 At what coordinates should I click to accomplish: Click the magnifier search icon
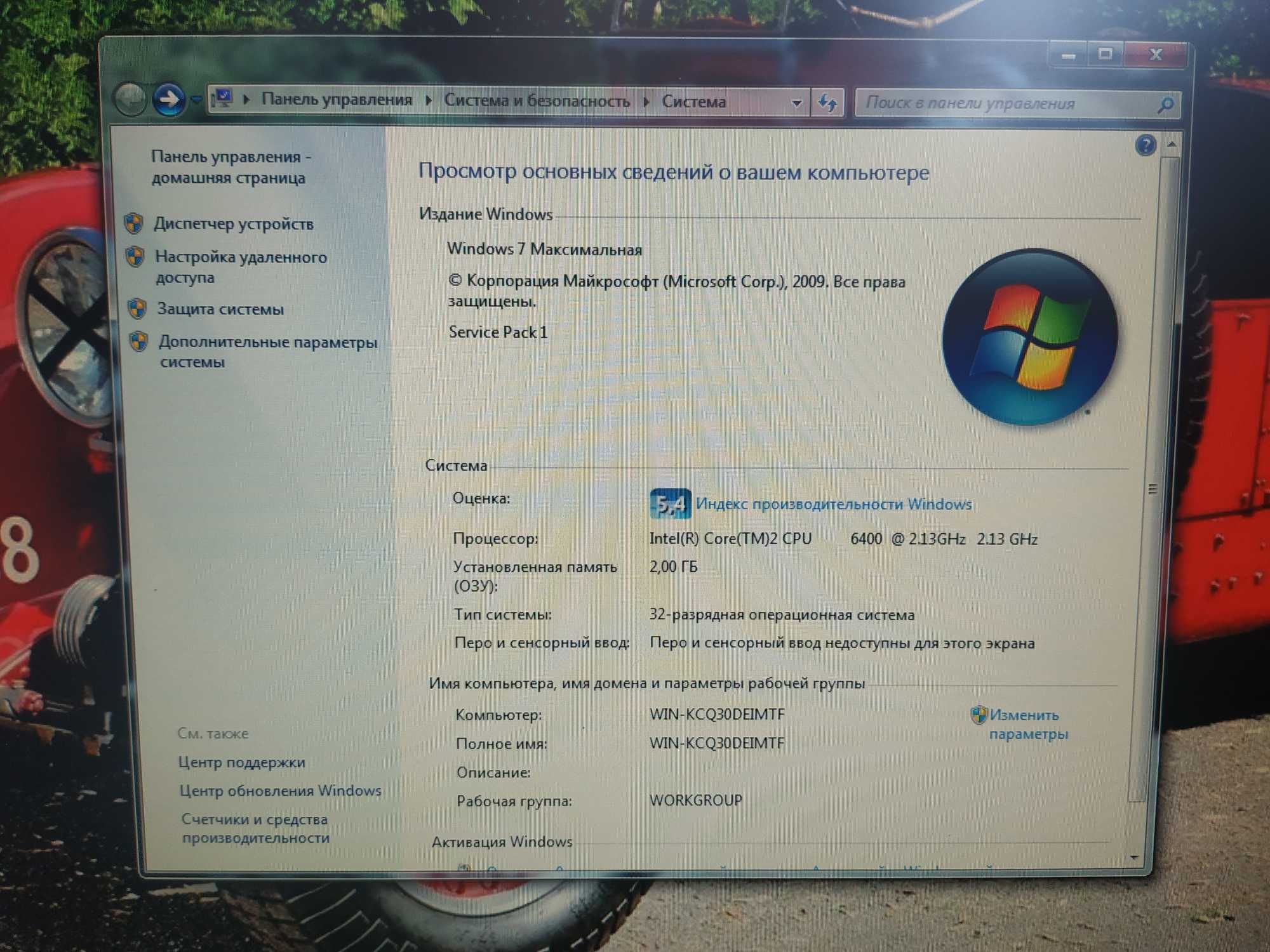tap(1166, 105)
